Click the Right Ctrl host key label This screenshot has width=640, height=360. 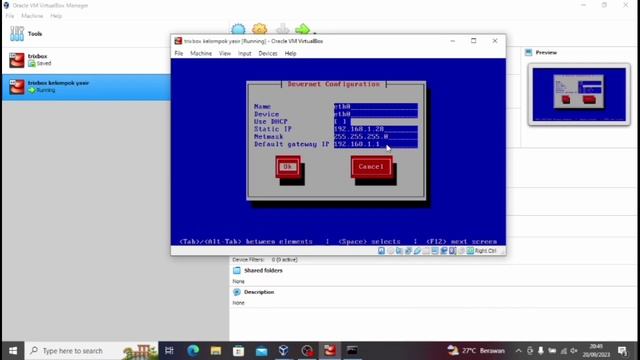point(486,251)
